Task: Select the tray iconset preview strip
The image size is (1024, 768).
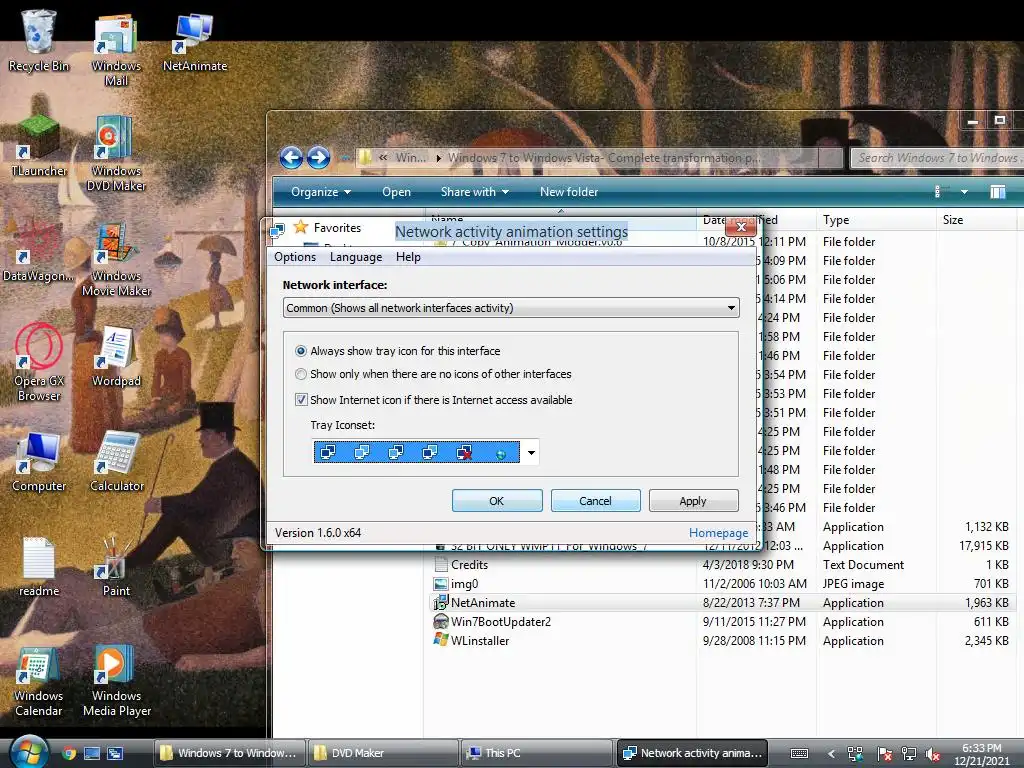Action: point(417,452)
